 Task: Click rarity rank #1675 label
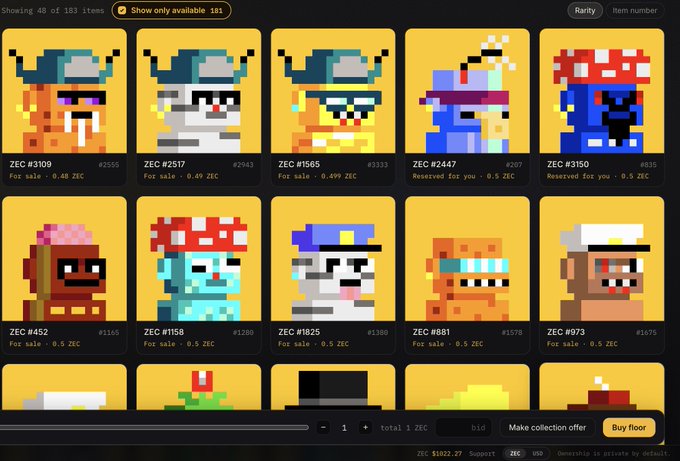pyautogui.click(x=646, y=333)
